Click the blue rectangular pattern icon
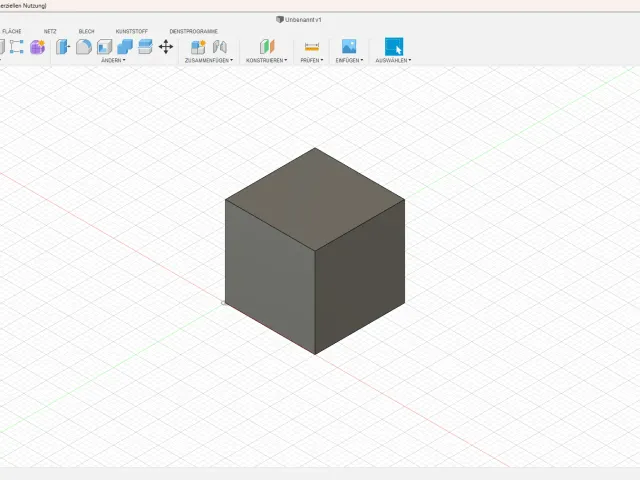Screen dimensions: 640x480 click(16, 47)
